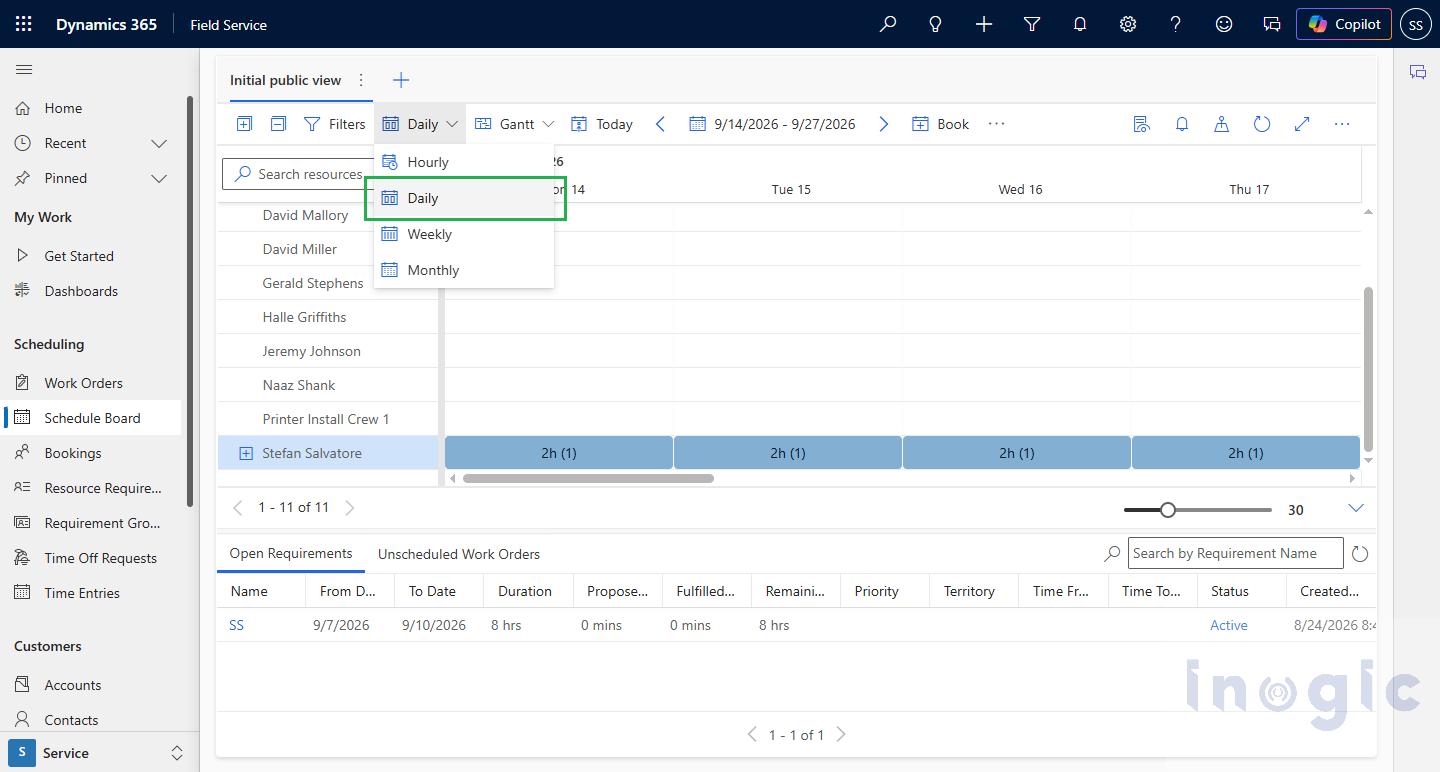Open the Gantt view type dropdown
Viewport: 1440px width, 772px height.
pyautogui.click(x=514, y=124)
